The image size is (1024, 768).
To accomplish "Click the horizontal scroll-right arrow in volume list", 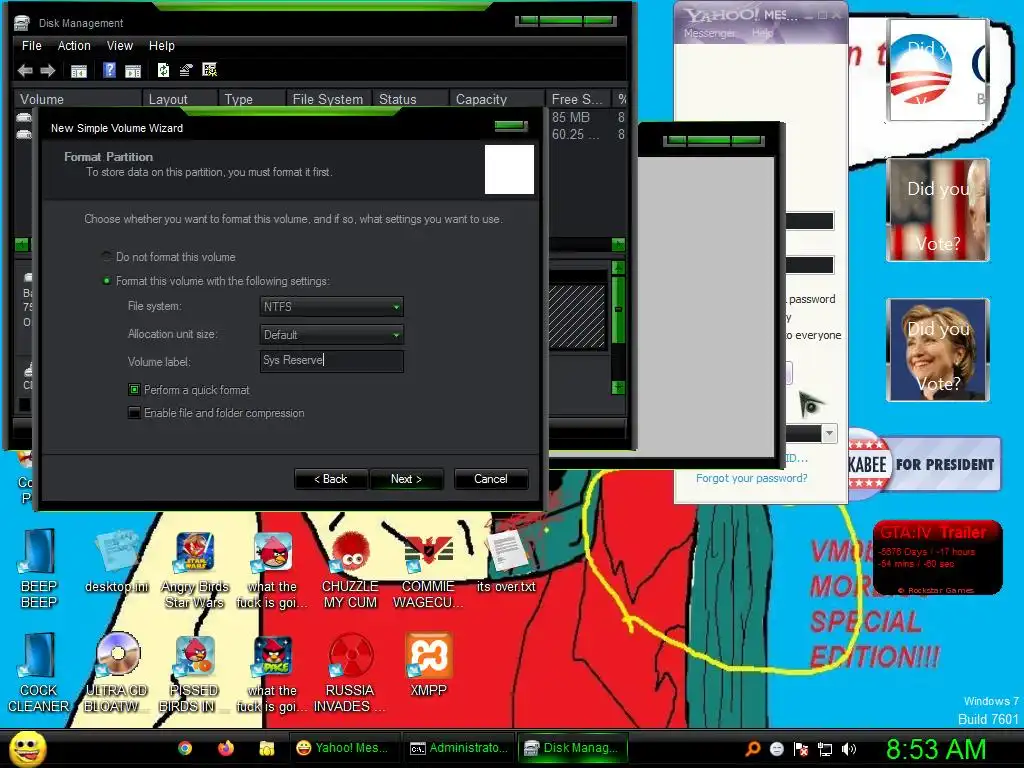I will pos(618,244).
